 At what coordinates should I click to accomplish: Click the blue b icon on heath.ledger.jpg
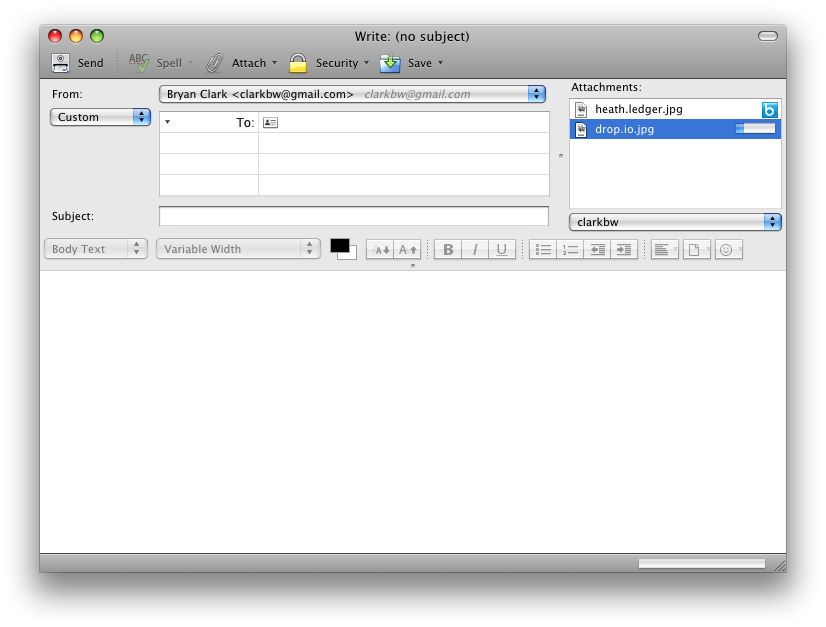point(770,110)
